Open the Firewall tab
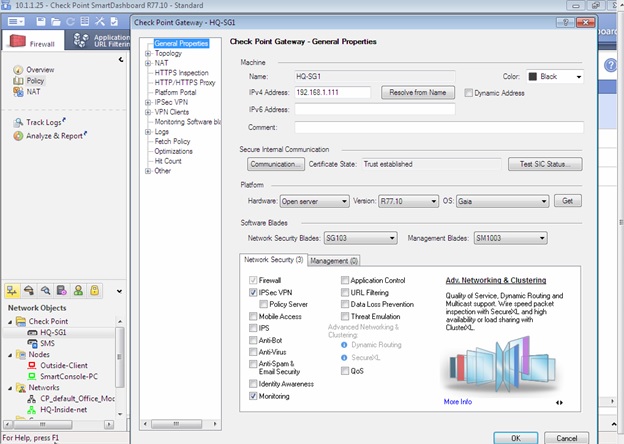This screenshot has height=444, width=624. (33, 41)
